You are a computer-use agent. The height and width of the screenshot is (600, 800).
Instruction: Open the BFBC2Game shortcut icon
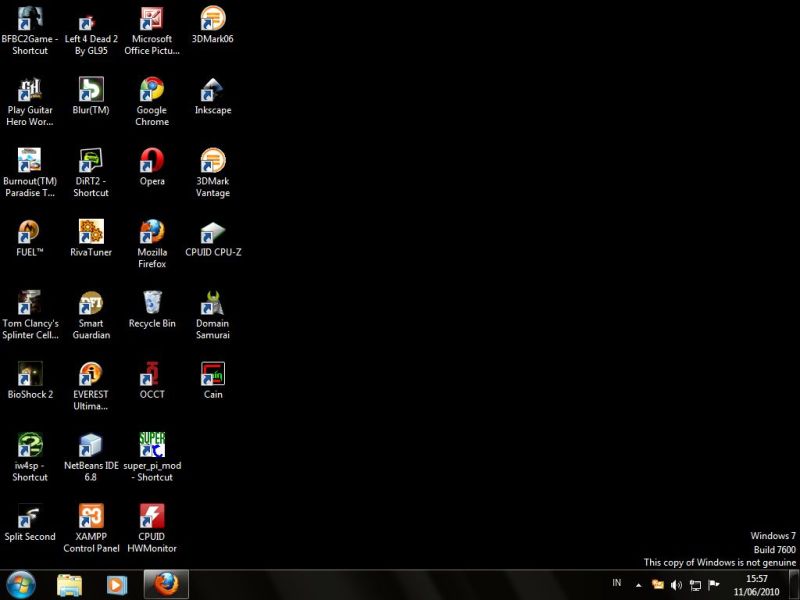point(30,18)
